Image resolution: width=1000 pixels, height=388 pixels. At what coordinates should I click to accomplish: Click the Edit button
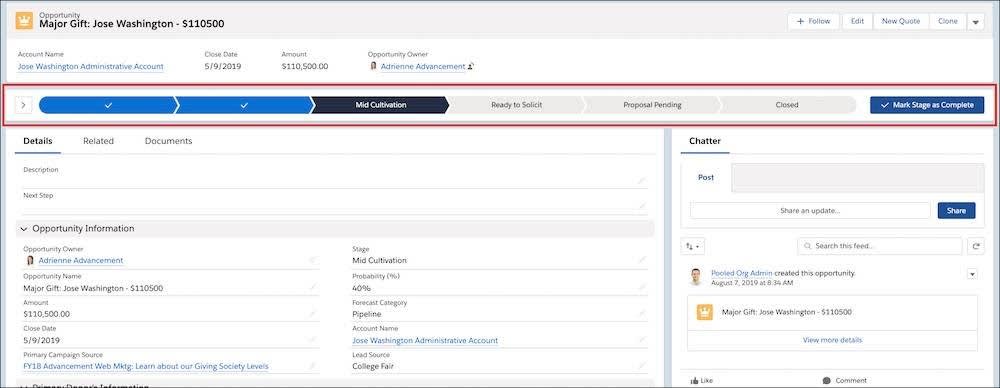857,22
